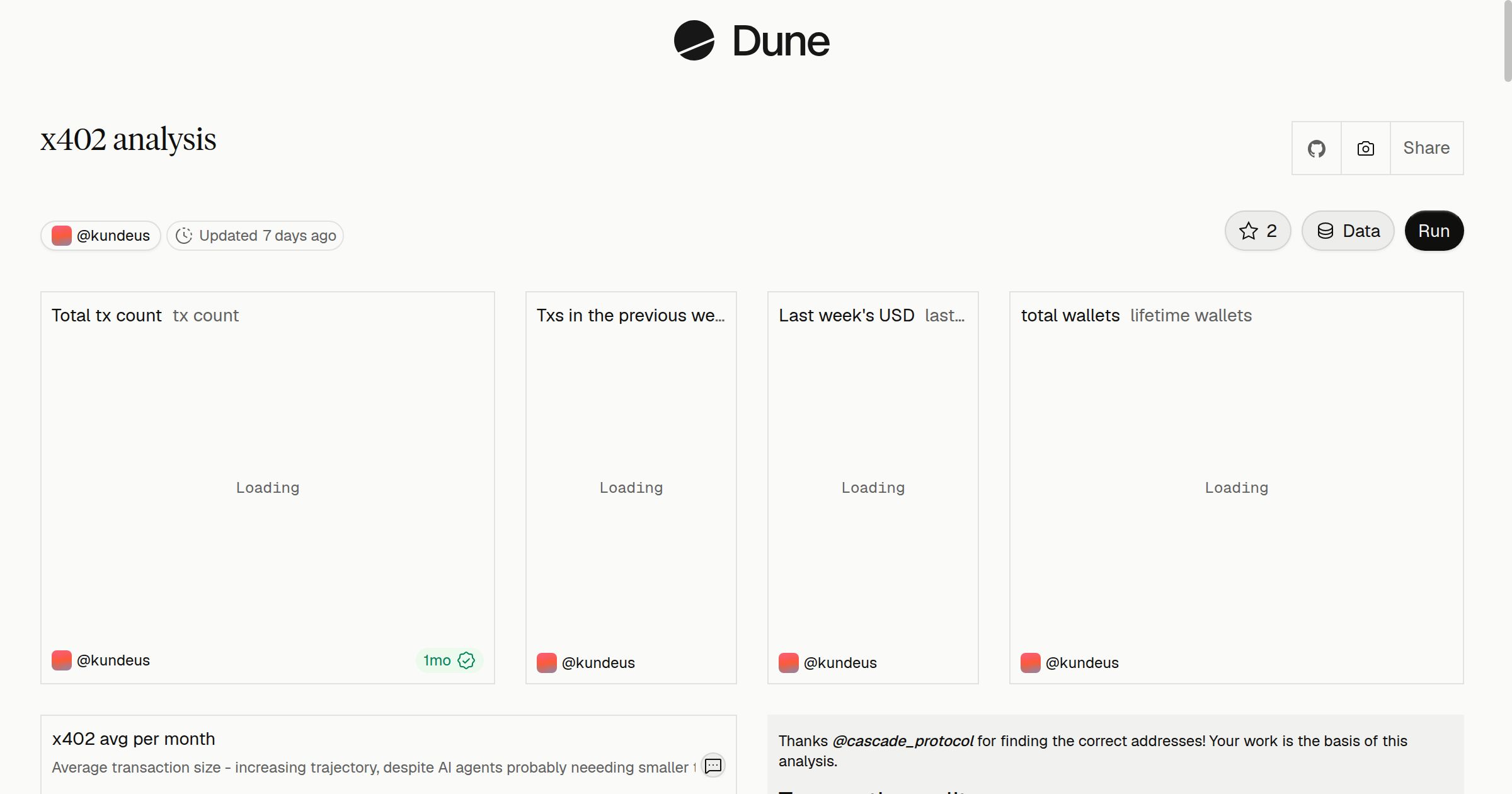Viewport: 1512px width, 794px height.
Task: Open Txs in the previous week widget title
Action: click(631, 315)
